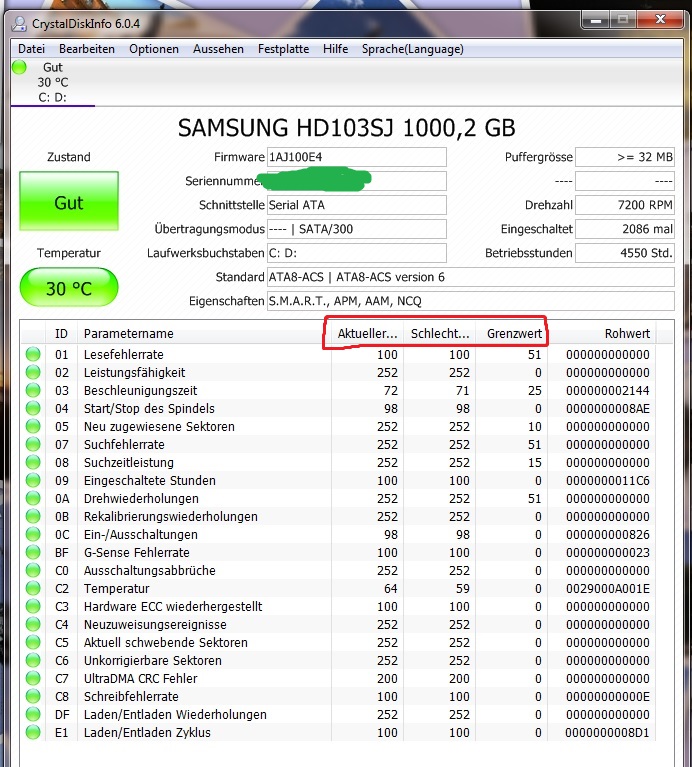692x767 pixels.
Task: Select the Beschleunigungszeit parameter name
Action: point(140,390)
